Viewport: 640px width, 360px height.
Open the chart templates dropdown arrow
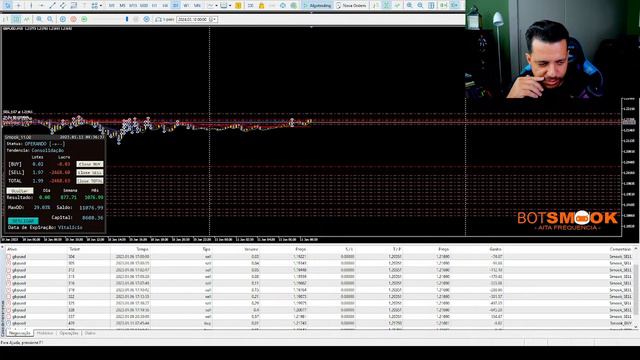(x=230, y=5)
